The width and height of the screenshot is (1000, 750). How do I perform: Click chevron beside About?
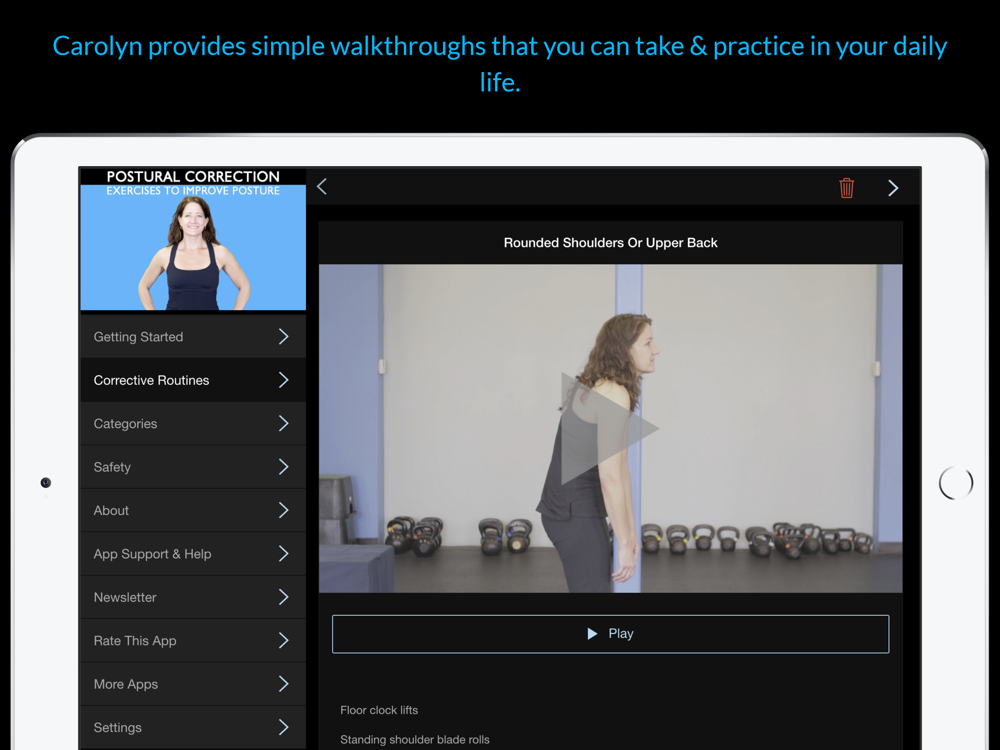[284, 510]
